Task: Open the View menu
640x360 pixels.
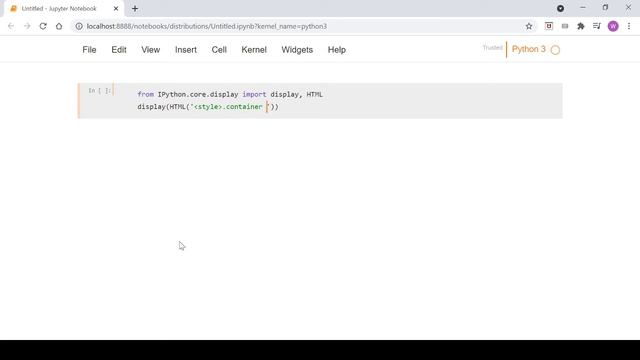Action: pyautogui.click(x=151, y=50)
